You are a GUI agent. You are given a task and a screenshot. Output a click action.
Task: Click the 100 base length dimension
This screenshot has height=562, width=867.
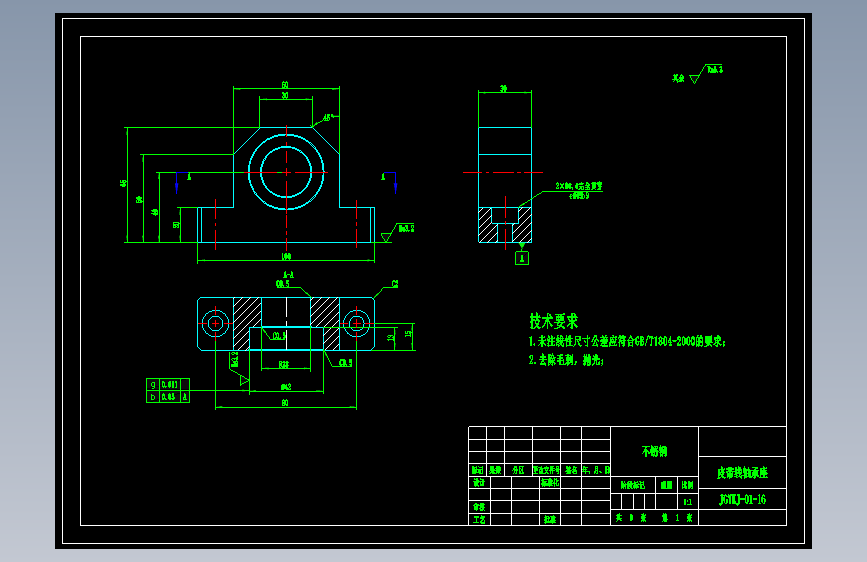point(286,257)
